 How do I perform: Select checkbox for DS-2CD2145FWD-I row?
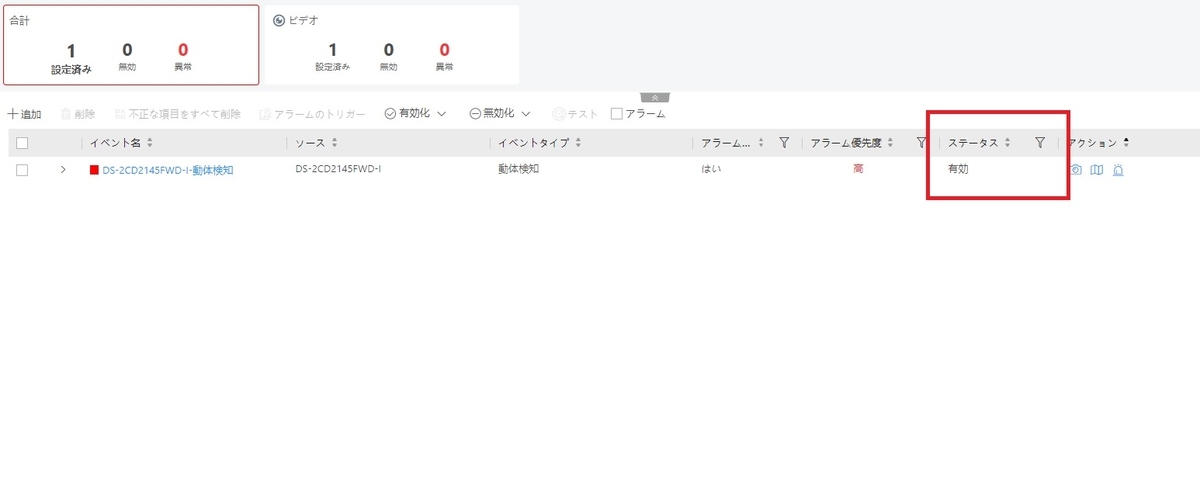point(22,170)
